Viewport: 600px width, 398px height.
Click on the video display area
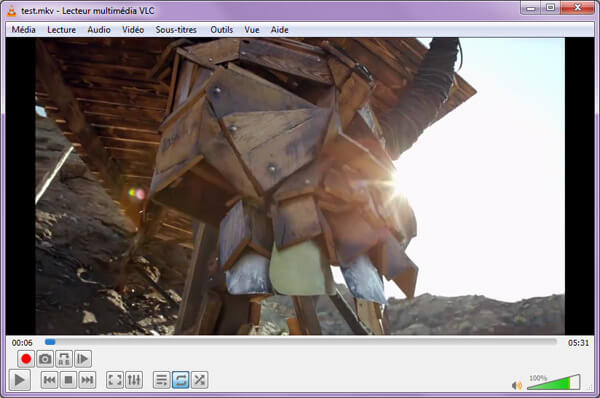pyautogui.click(x=300, y=186)
